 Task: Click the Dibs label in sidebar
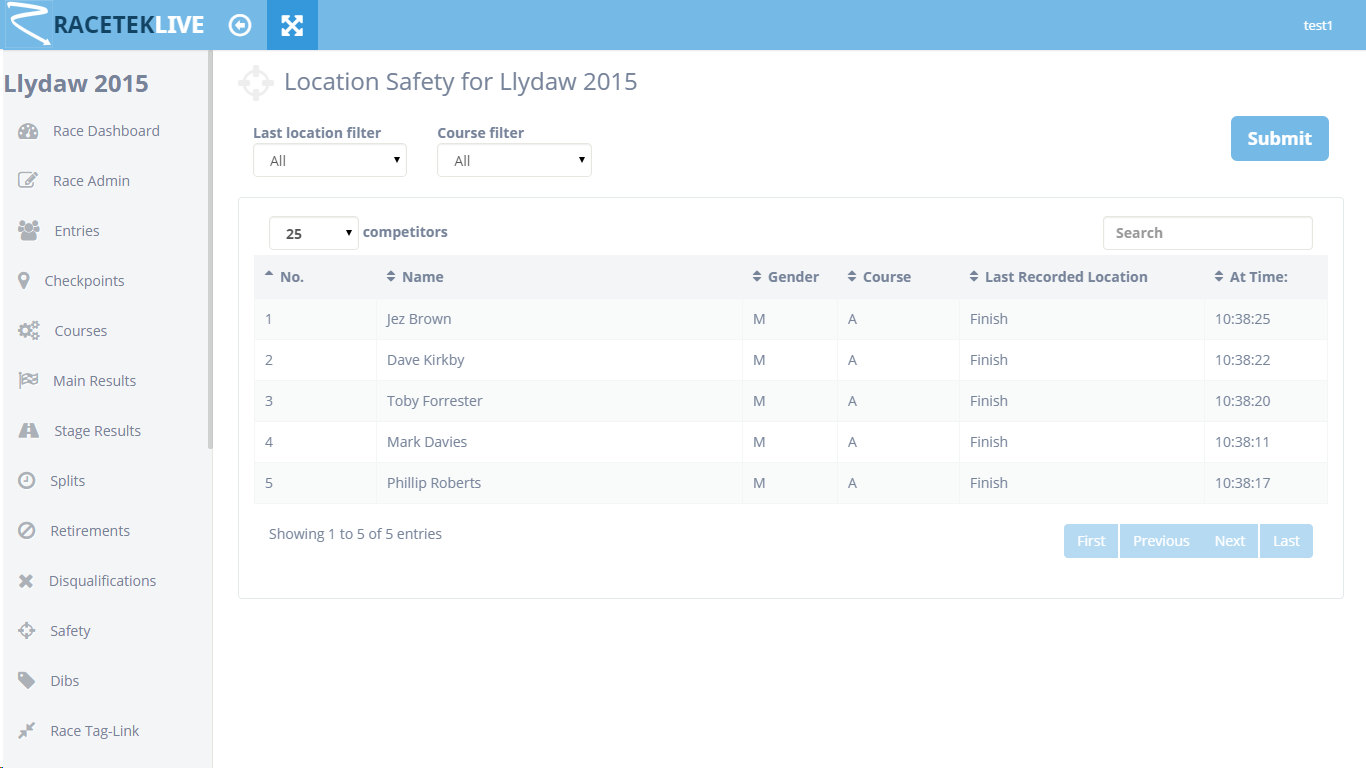(x=65, y=681)
